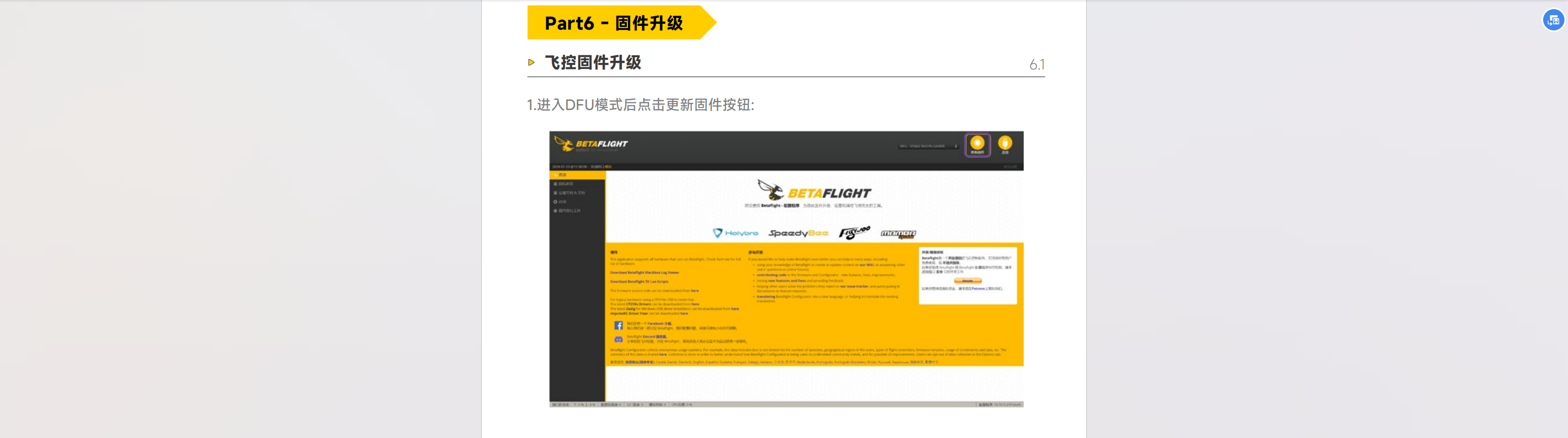Click the Facebook icon

pos(618,325)
